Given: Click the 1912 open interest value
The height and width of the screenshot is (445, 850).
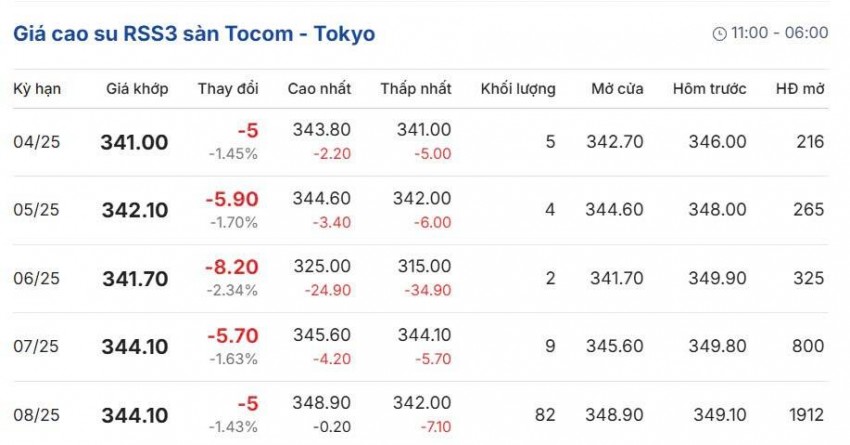Looking at the screenshot, I should click(x=804, y=414).
